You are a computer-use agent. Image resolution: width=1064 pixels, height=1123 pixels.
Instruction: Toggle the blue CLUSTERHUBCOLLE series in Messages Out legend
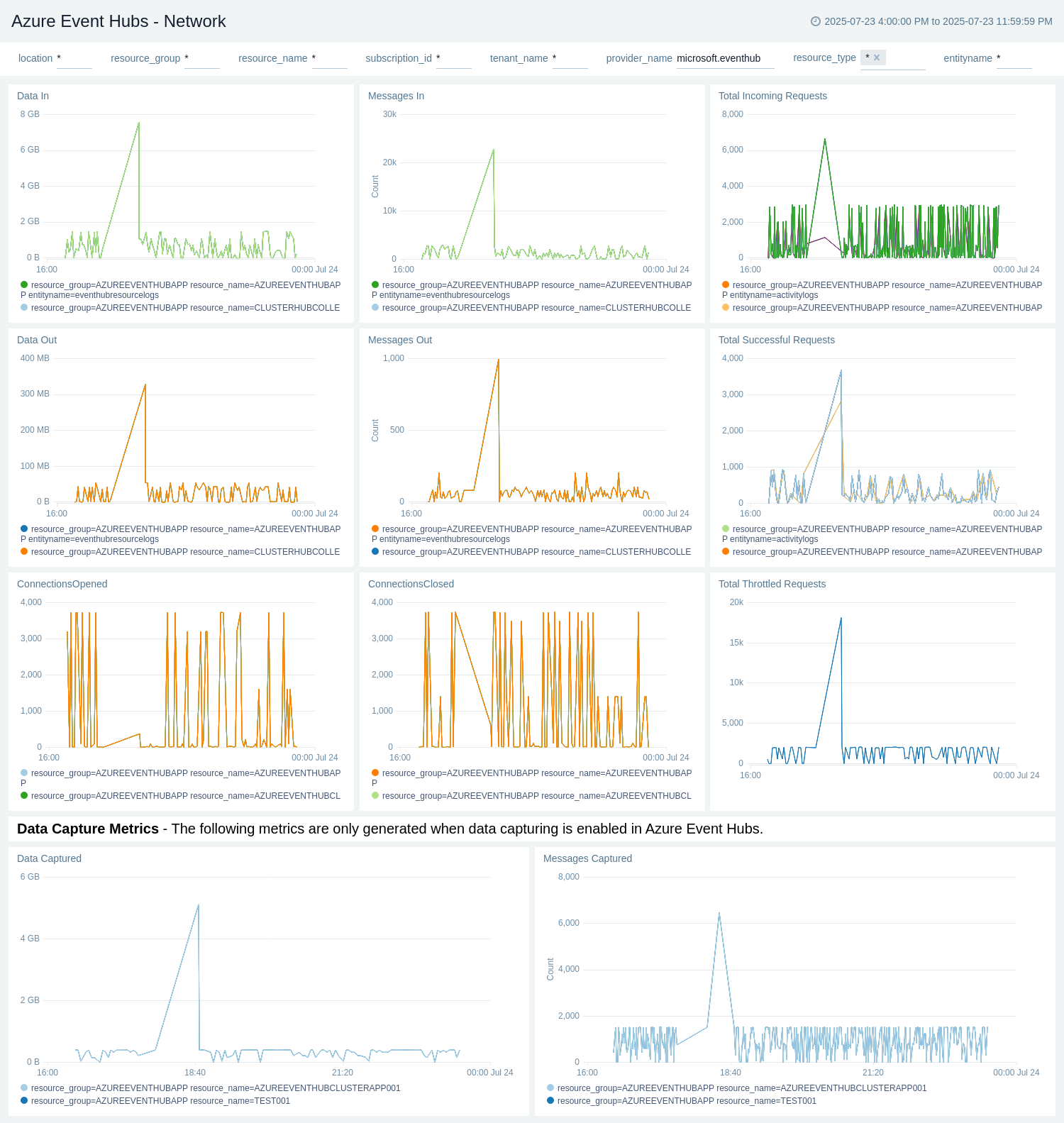532,552
